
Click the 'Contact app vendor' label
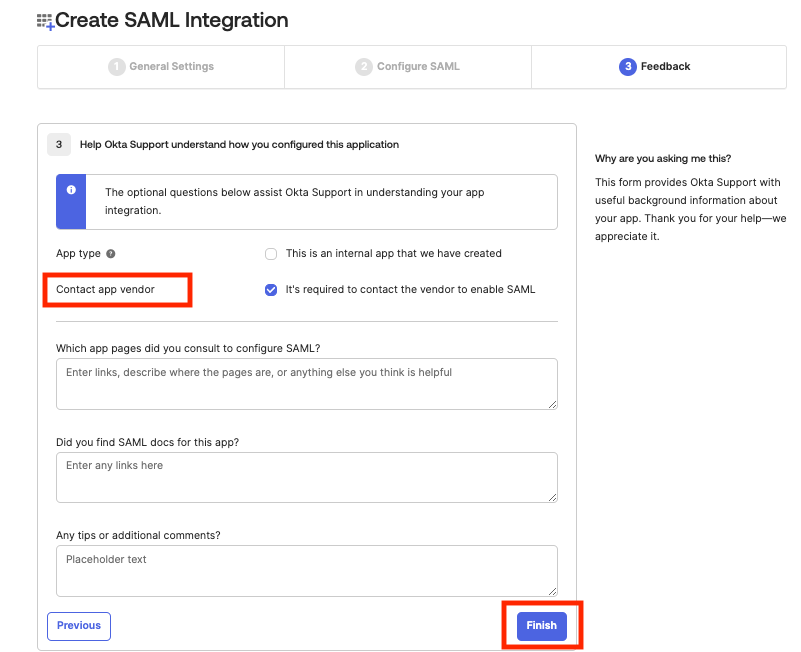[105, 290]
